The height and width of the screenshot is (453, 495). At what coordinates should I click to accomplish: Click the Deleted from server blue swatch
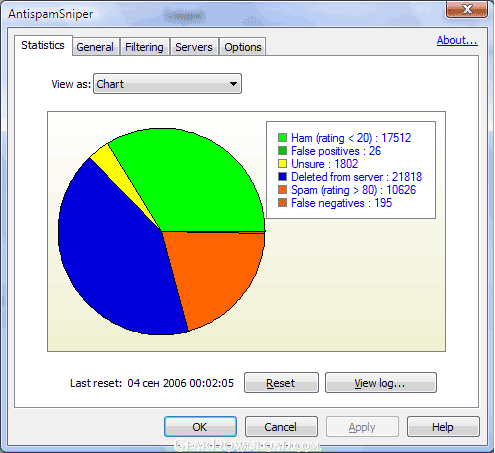(x=282, y=176)
